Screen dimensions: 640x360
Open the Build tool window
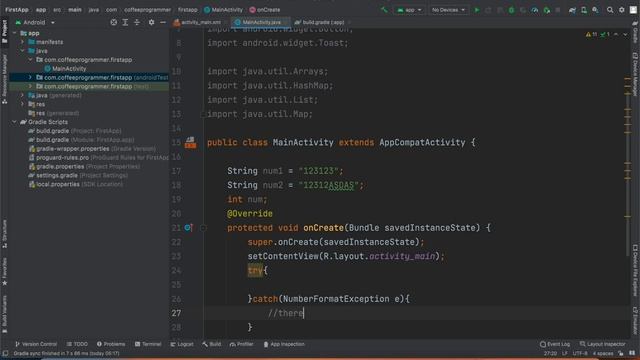pyautogui.click(x=211, y=344)
